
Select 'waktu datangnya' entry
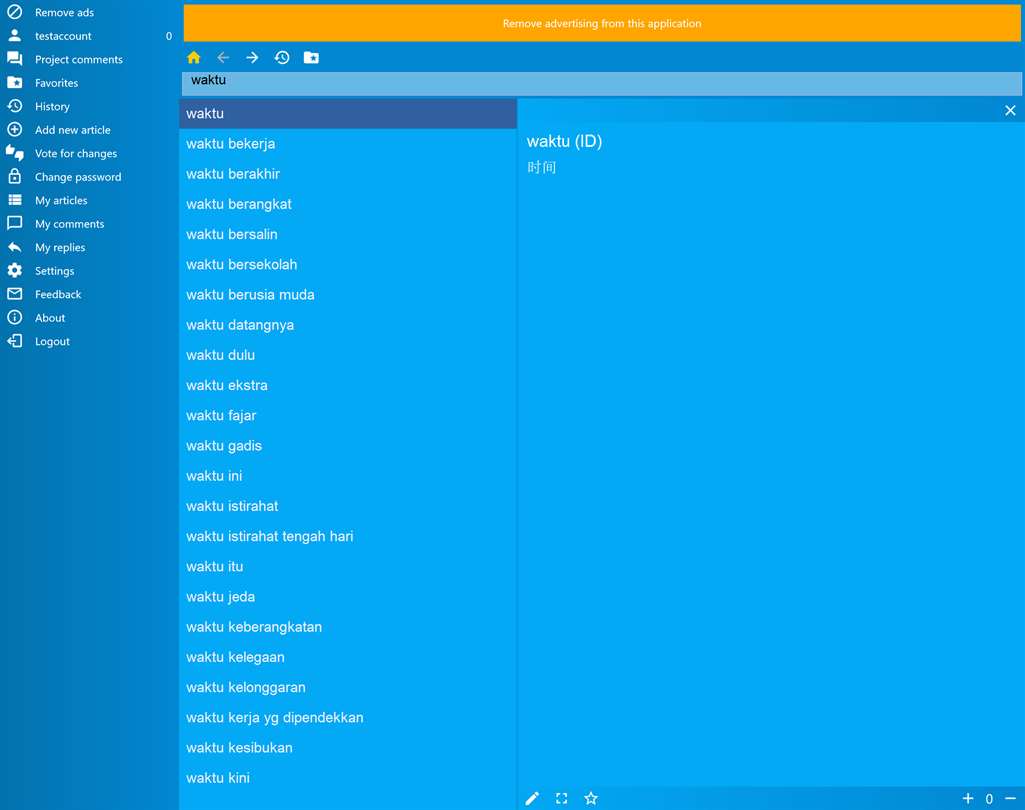point(348,325)
